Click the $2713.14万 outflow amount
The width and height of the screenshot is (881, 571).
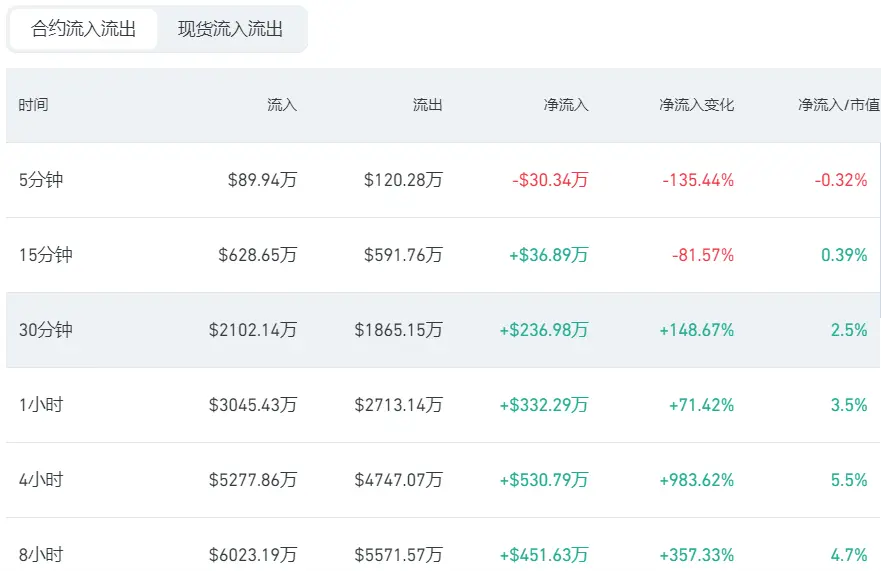398,405
